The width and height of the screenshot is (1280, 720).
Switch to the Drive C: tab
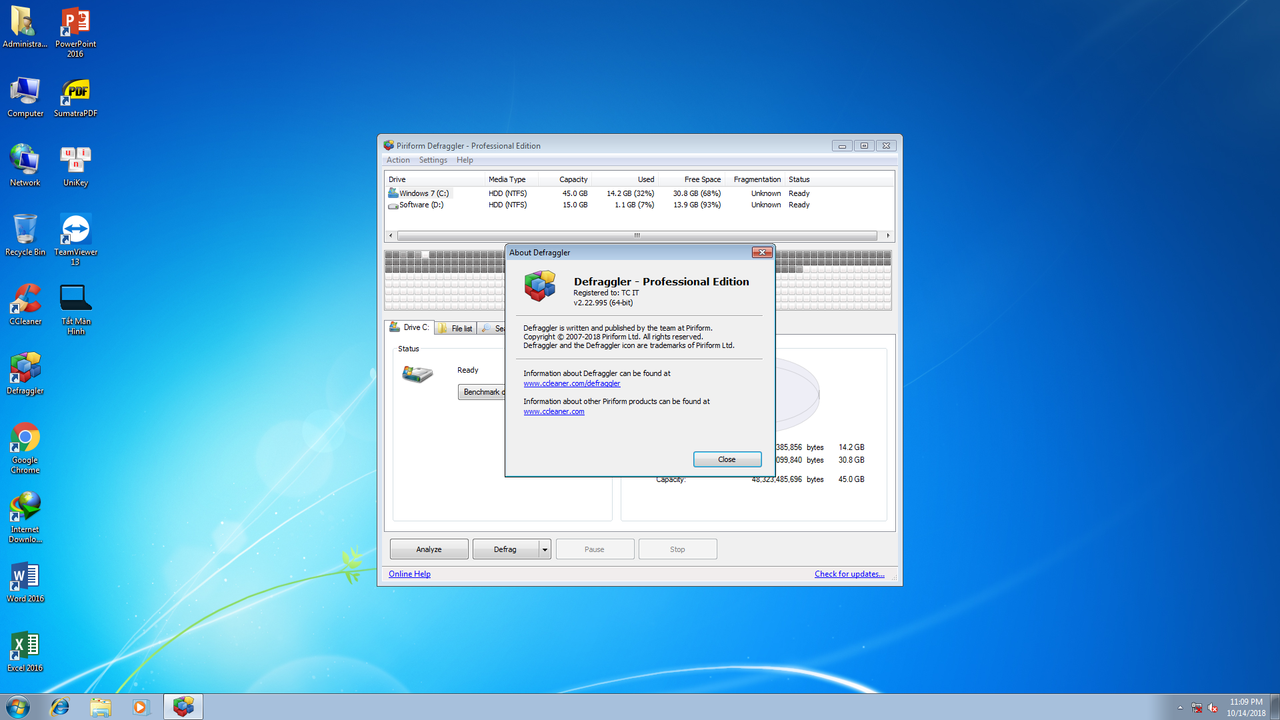tap(410, 327)
